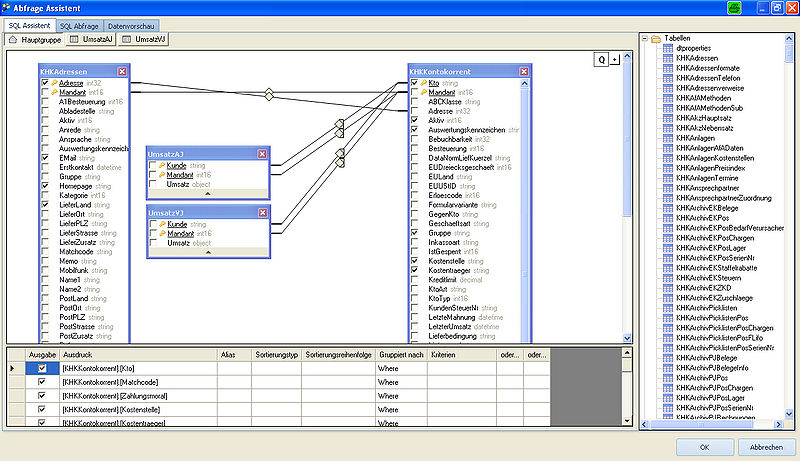This screenshot has width=800, height=461.
Task: Click scroll-down arrow of diagram area
Action: (627, 338)
